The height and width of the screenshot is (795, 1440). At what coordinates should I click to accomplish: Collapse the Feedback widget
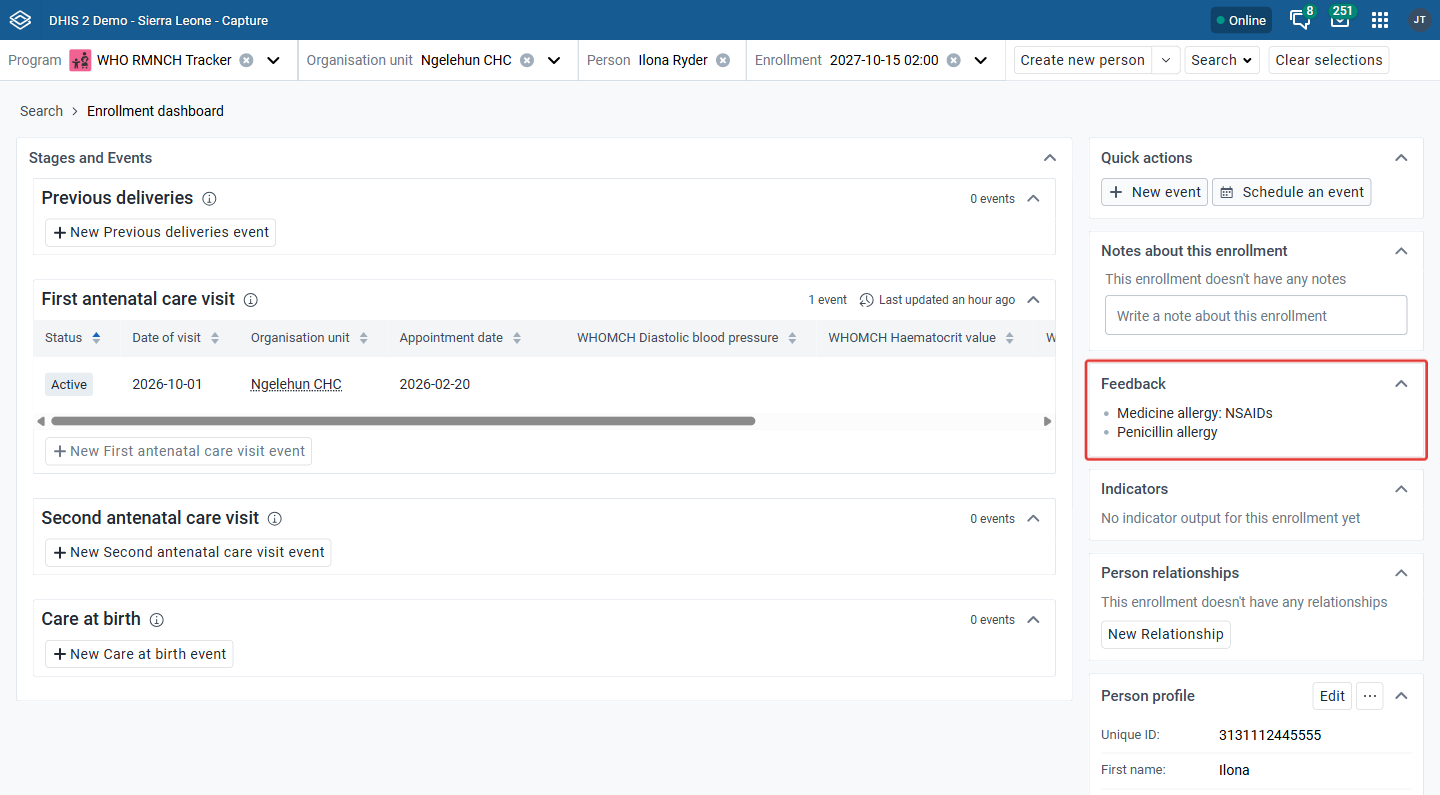click(x=1401, y=384)
